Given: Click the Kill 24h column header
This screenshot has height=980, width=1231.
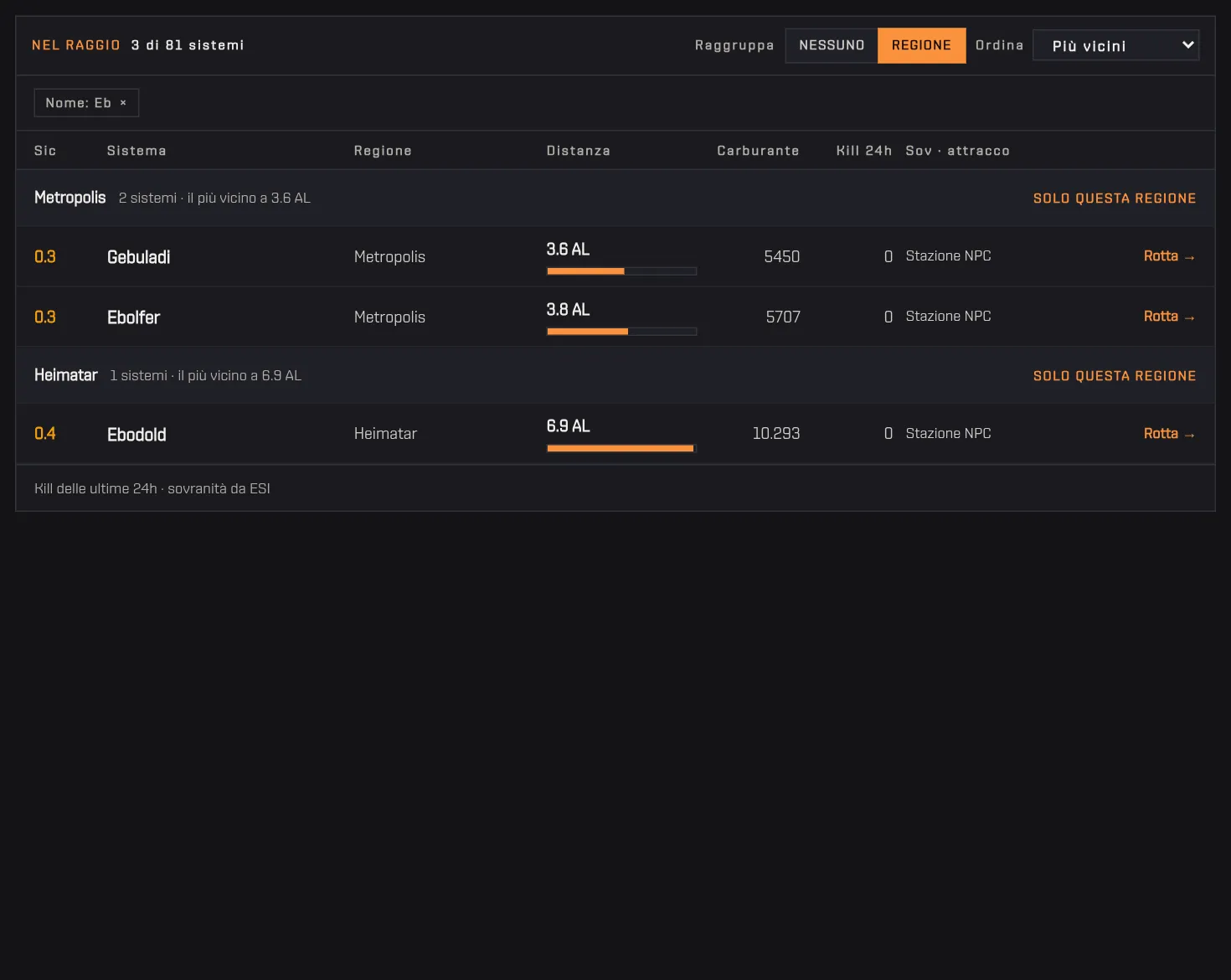Looking at the screenshot, I should click(863, 151).
